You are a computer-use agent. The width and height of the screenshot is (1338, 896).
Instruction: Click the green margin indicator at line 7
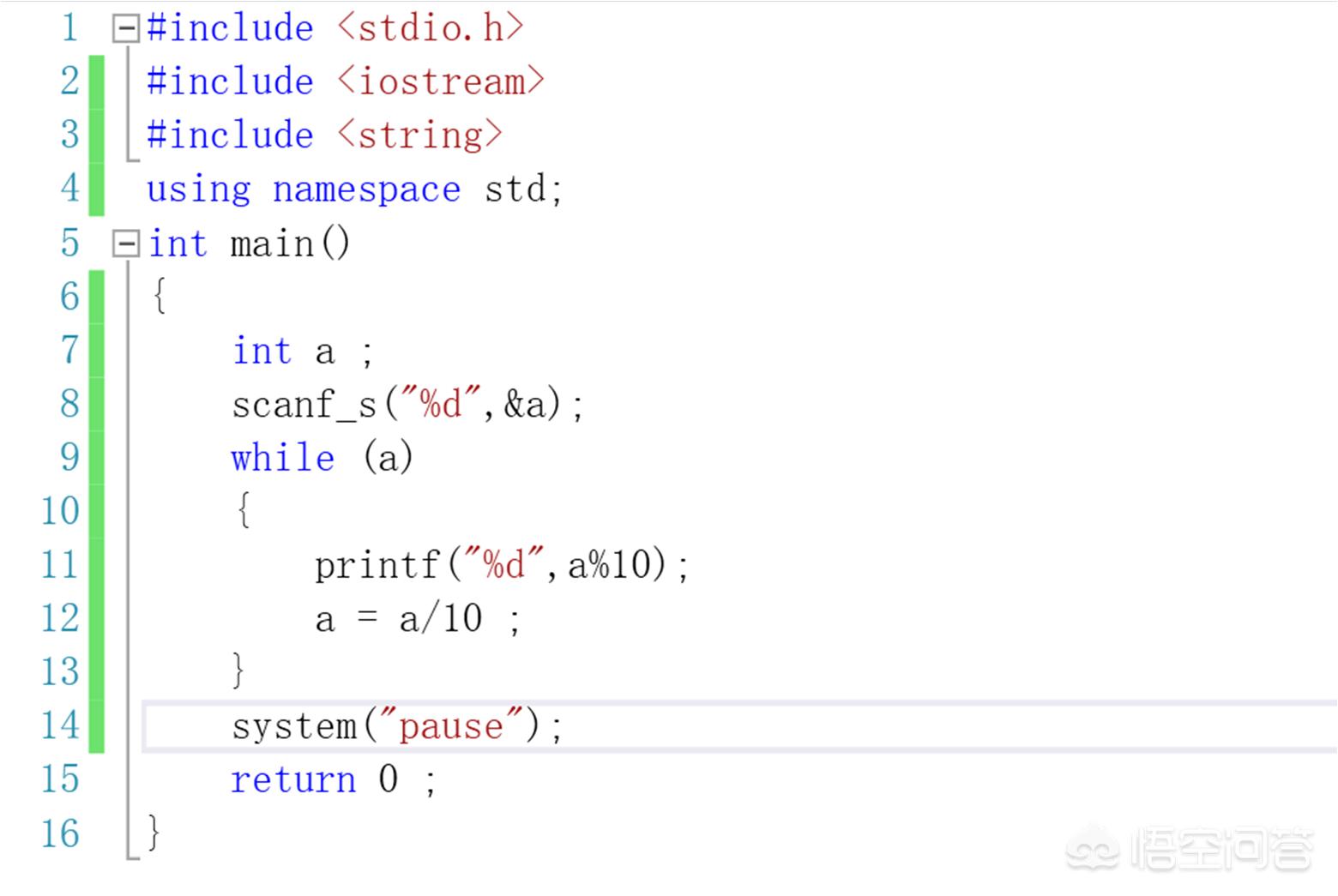tap(95, 350)
